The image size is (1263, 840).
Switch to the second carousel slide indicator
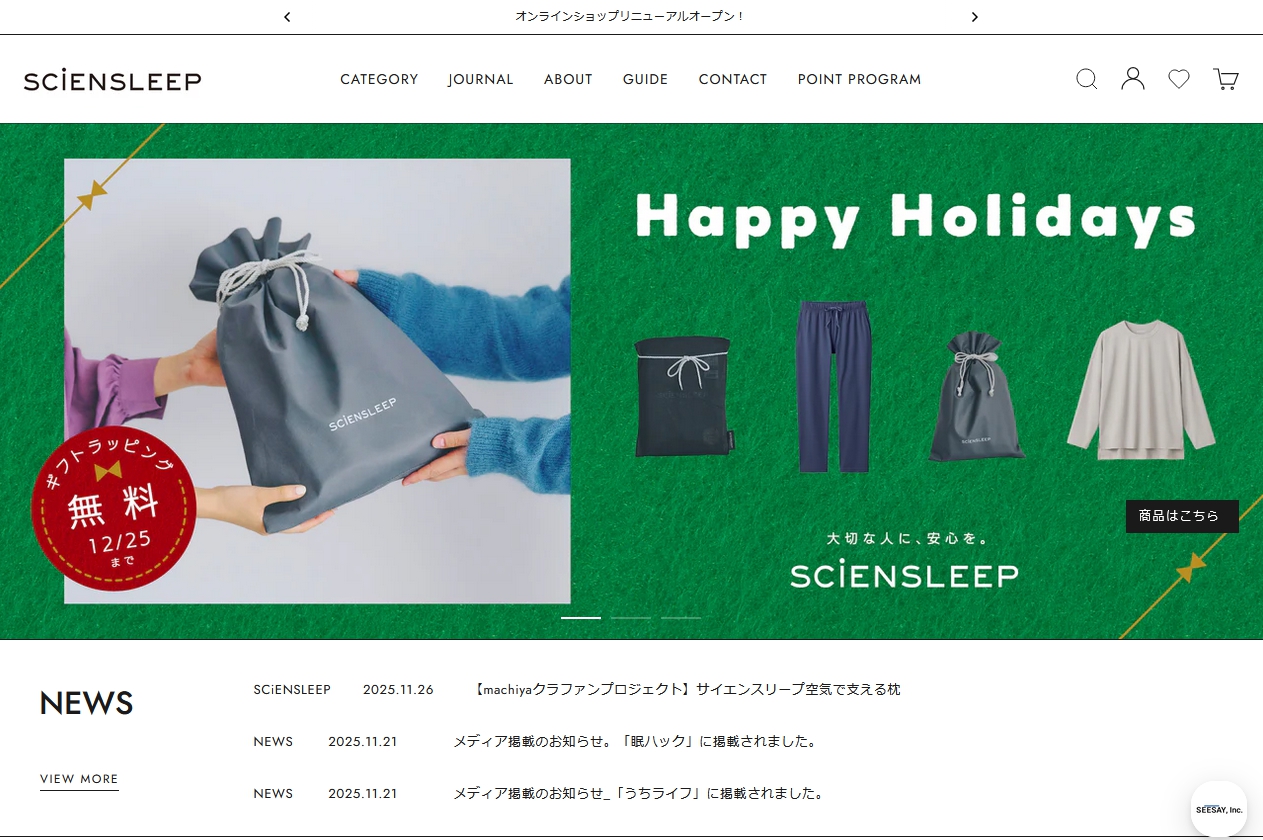(x=631, y=618)
